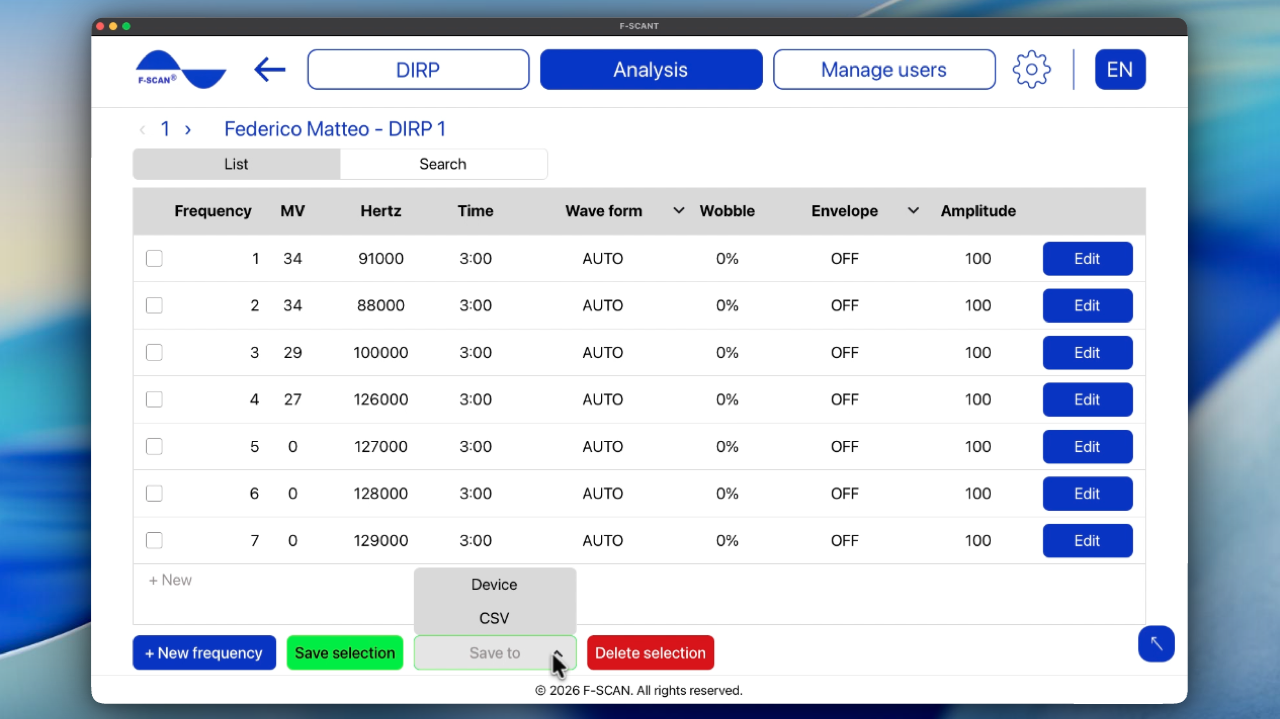This screenshot has width=1280, height=719.
Task: Switch to the Search view tab
Action: pyautogui.click(x=443, y=164)
